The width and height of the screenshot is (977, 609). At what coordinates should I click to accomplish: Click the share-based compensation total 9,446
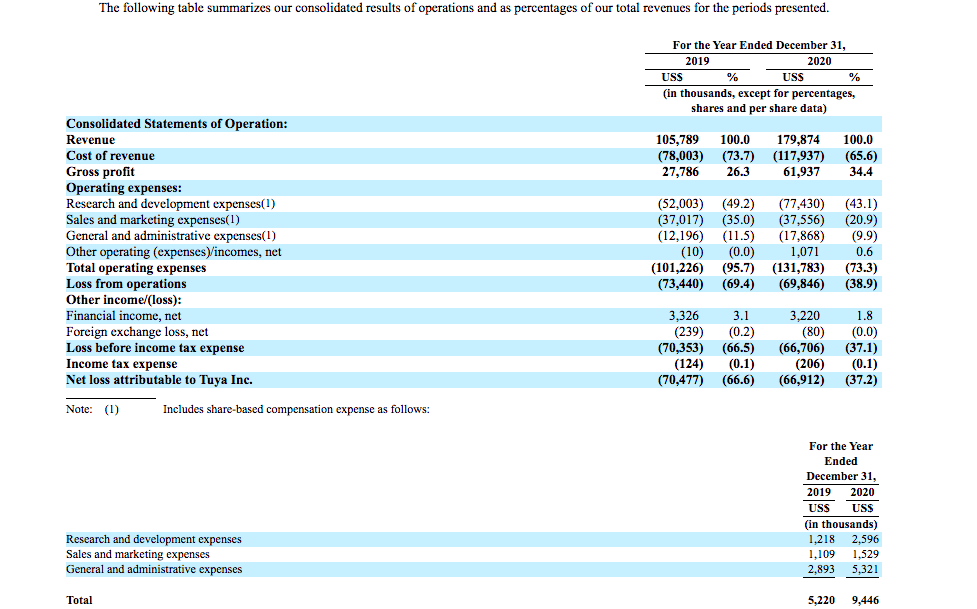(x=864, y=600)
